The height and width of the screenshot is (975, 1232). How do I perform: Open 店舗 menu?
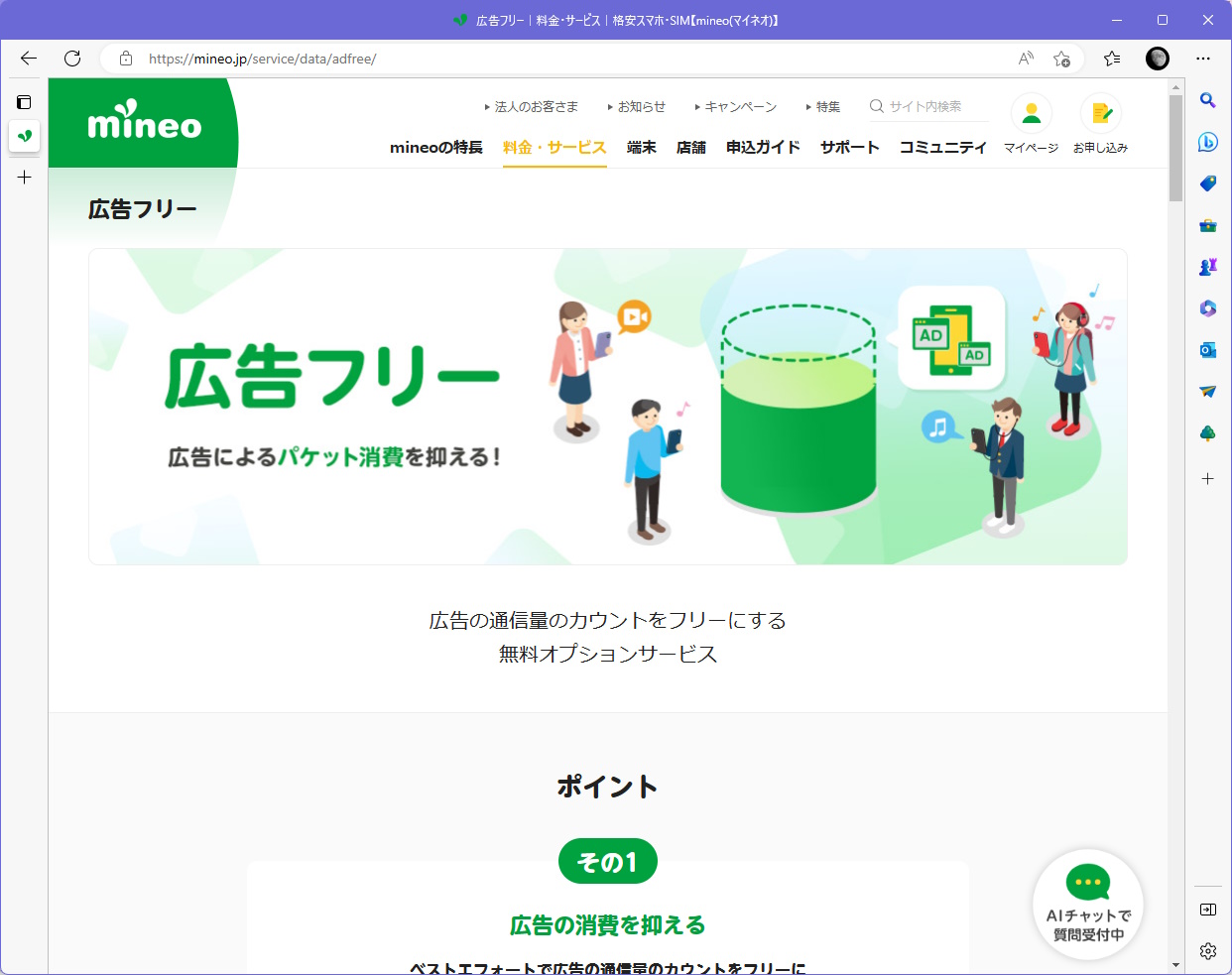(x=691, y=148)
